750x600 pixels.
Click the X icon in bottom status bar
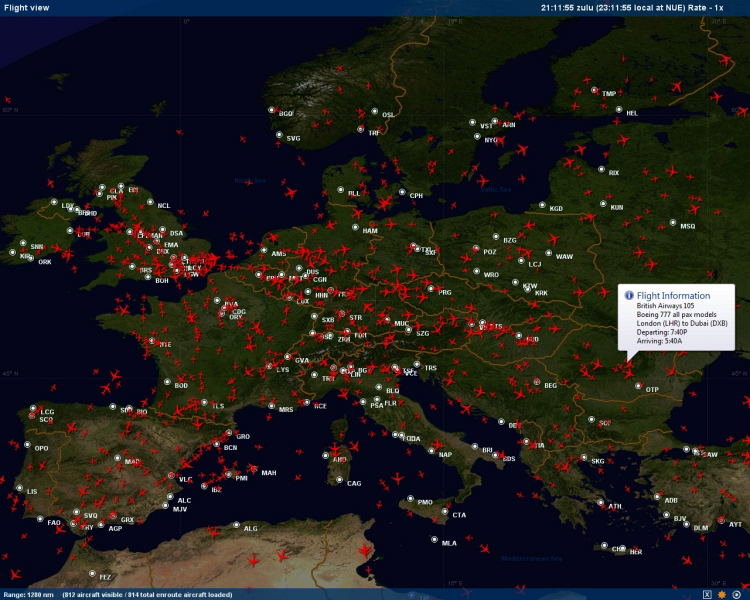(x=707, y=594)
